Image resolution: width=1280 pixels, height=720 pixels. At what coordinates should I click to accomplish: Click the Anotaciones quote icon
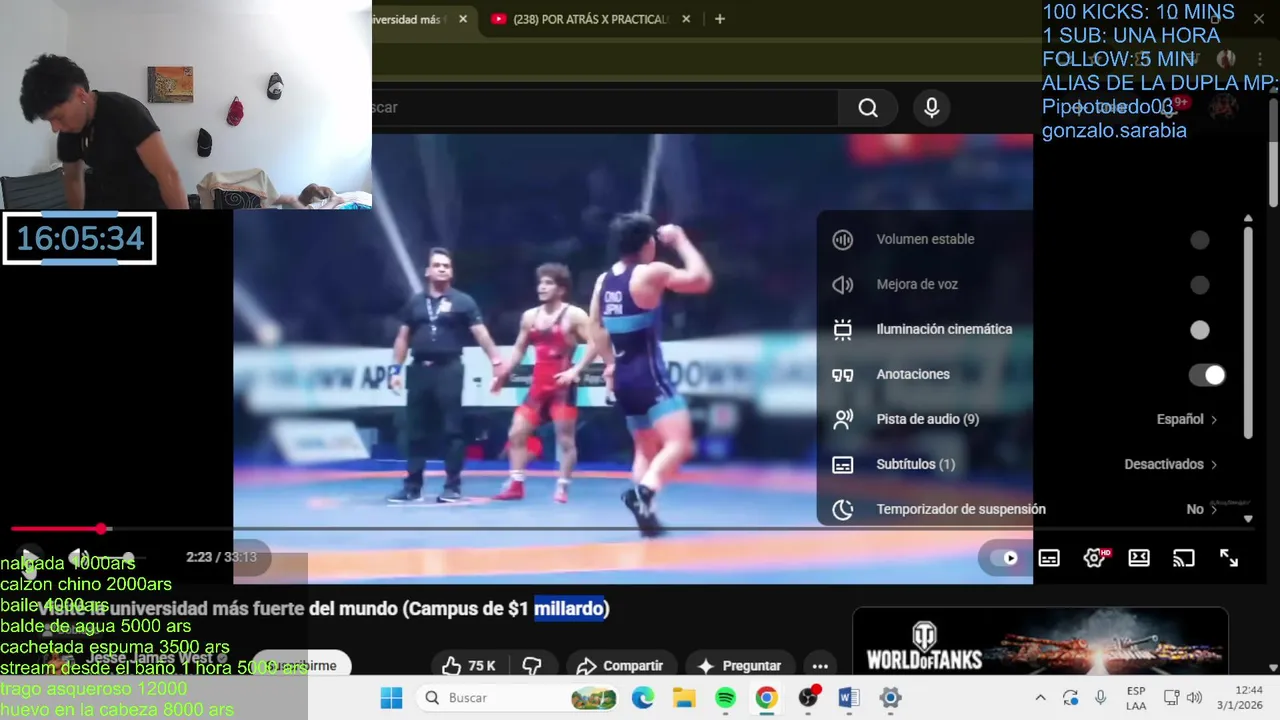click(843, 374)
